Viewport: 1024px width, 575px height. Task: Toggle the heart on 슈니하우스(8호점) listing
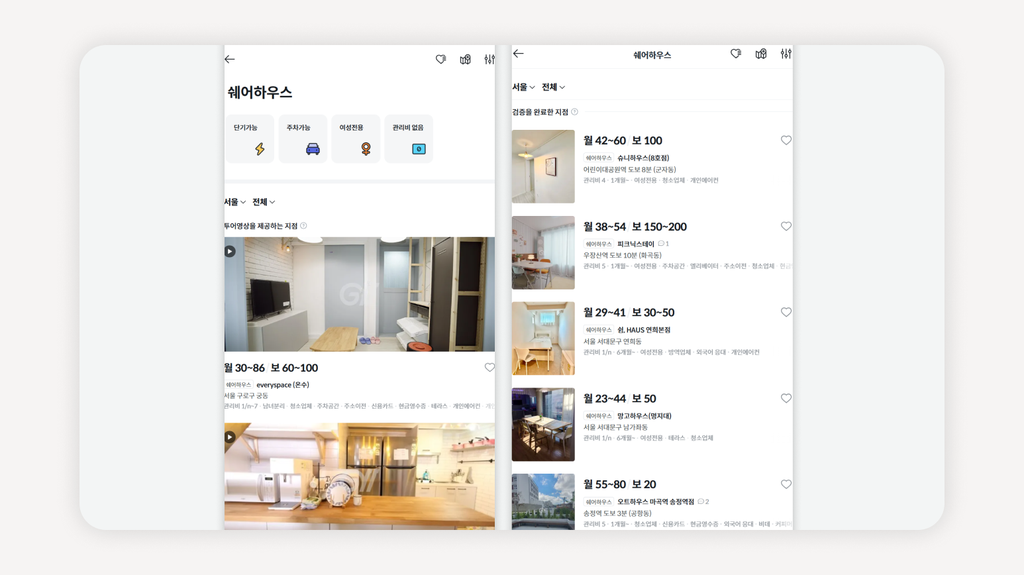[786, 141]
